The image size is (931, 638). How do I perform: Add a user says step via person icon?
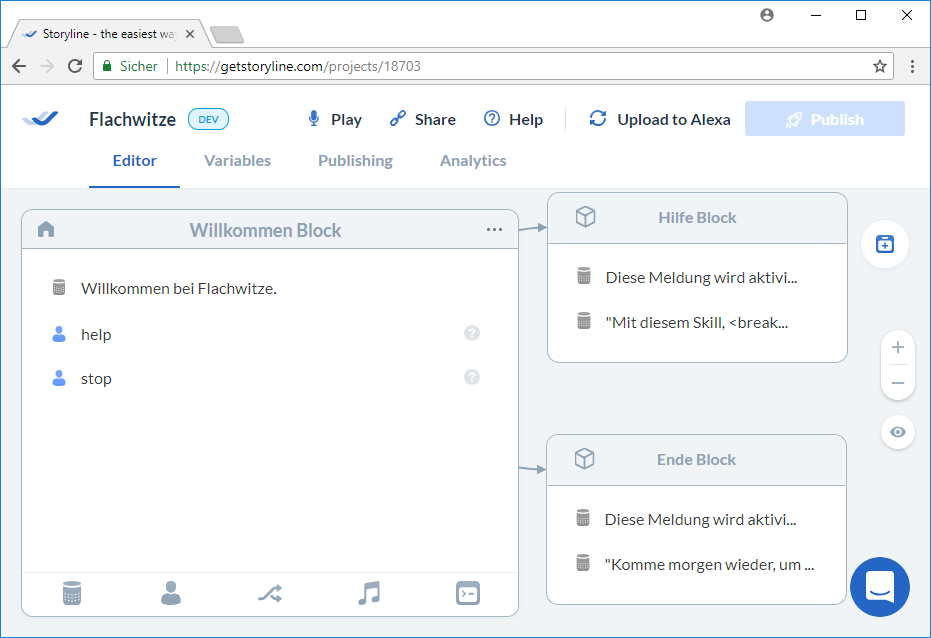(171, 593)
